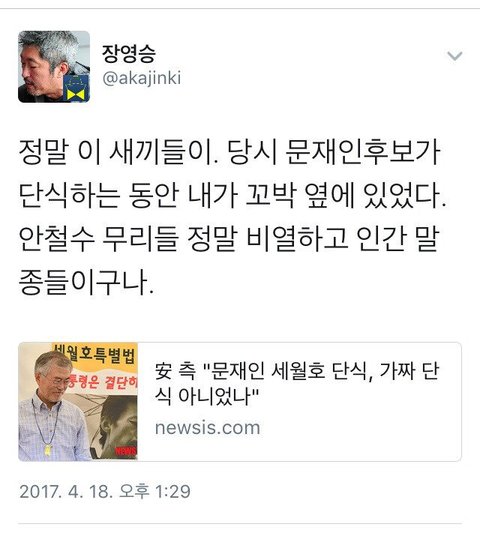The image size is (480, 536).
Task: Open the article headline starting with 安 측
Action: point(296,384)
